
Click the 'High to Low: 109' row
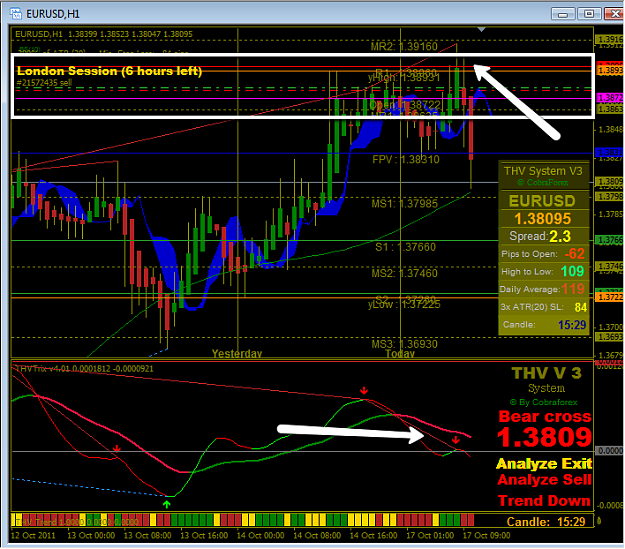(543, 272)
